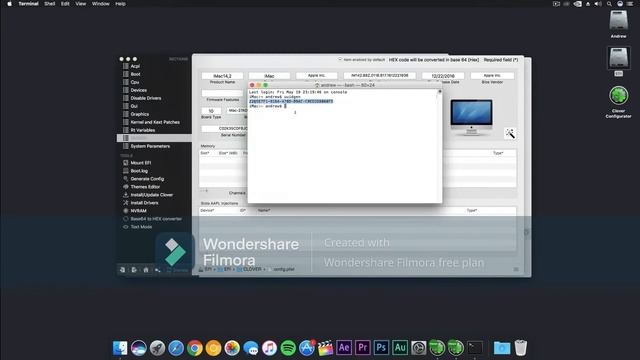Screen dimensions: 640x360
Task: Click the Board Type field showing 10
Action: tap(211, 111)
